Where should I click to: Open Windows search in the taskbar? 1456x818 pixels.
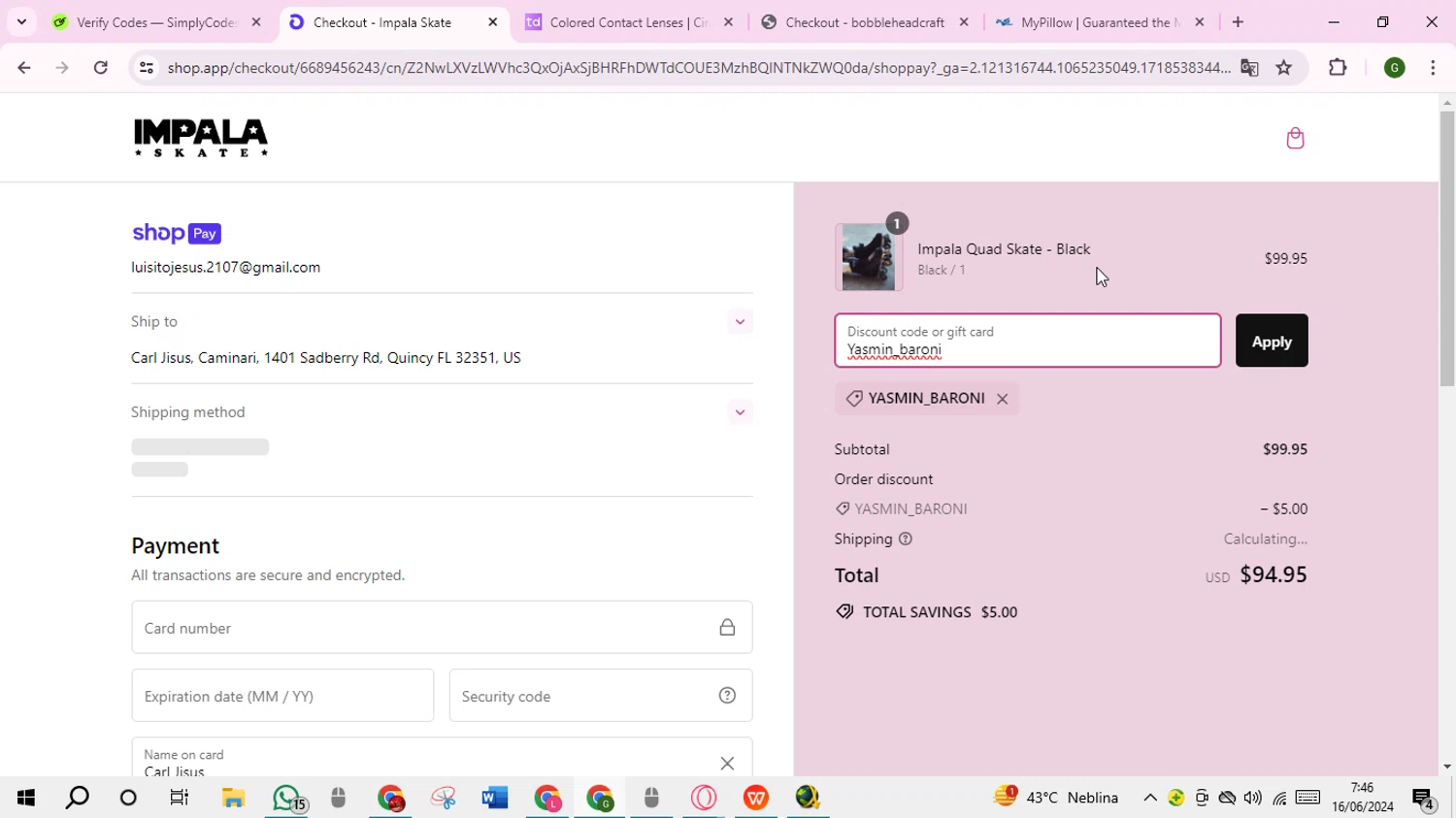tap(77, 798)
